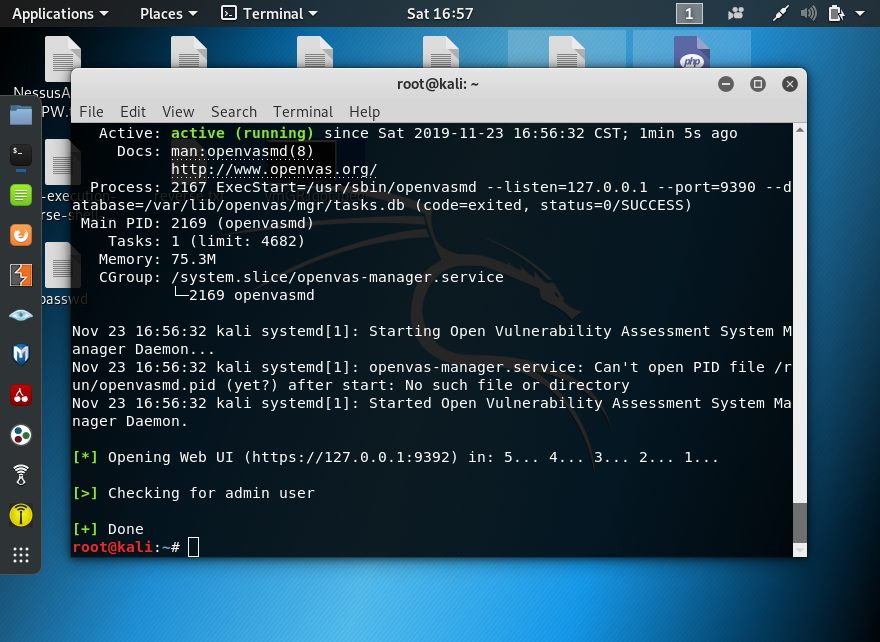Open the View menu
This screenshot has height=642, width=880.
point(178,112)
